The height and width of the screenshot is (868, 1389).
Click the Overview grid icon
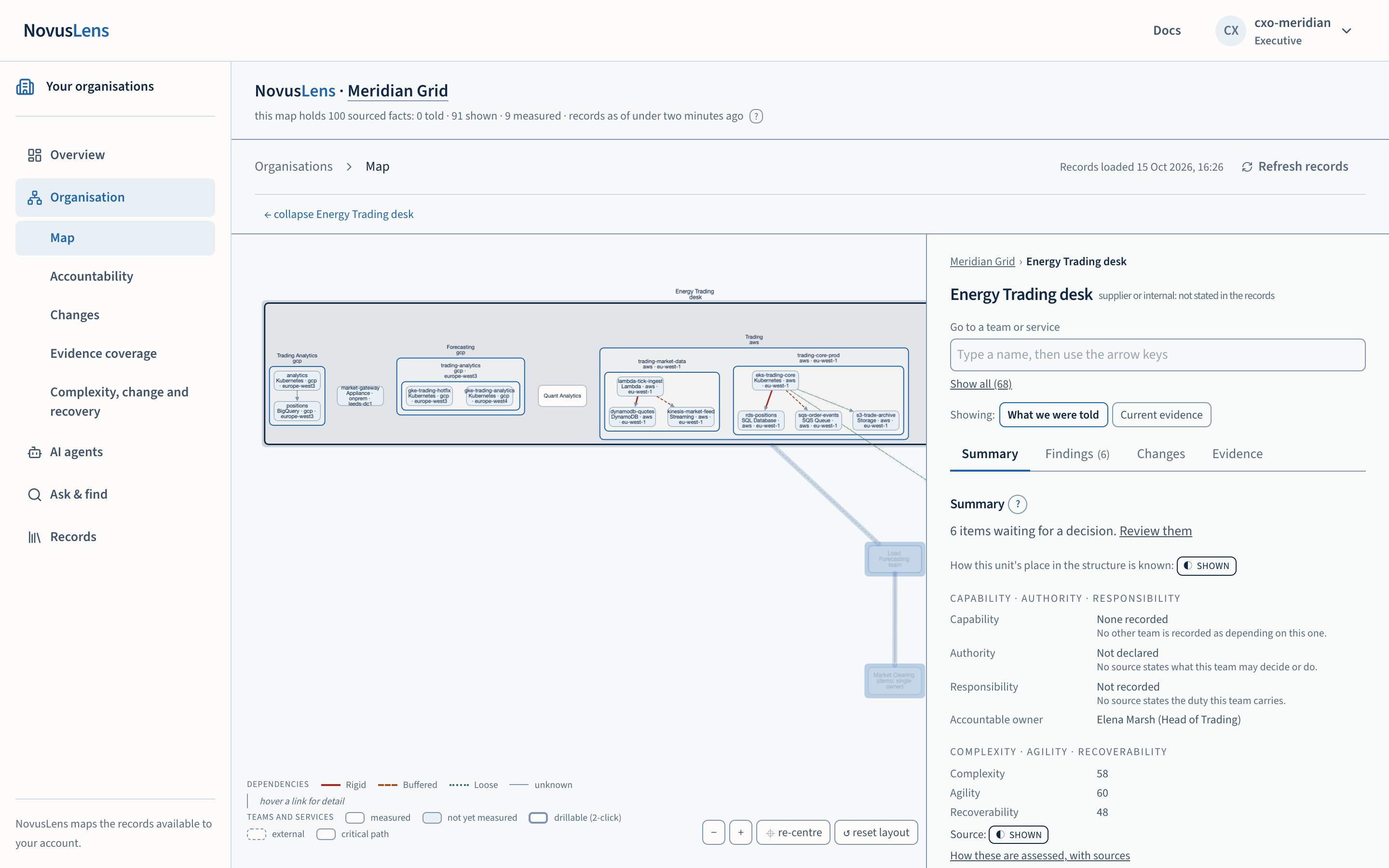click(x=34, y=155)
